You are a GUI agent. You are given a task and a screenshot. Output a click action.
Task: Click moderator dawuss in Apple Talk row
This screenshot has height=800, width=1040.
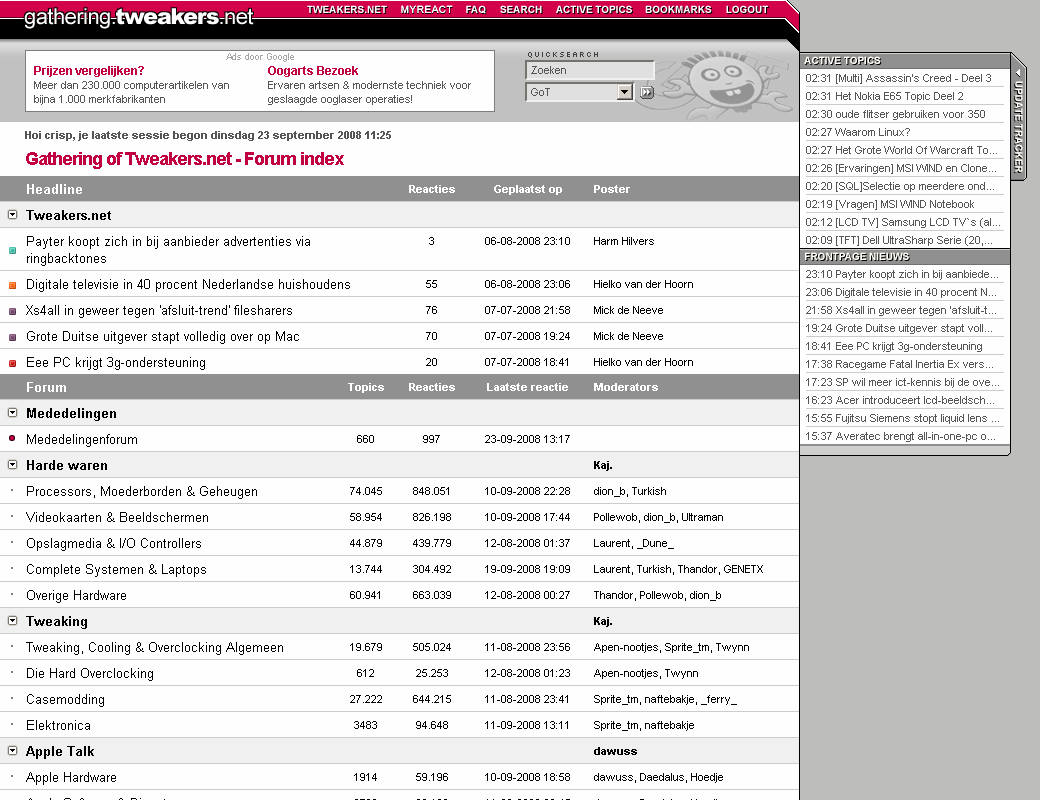click(x=615, y=751)
